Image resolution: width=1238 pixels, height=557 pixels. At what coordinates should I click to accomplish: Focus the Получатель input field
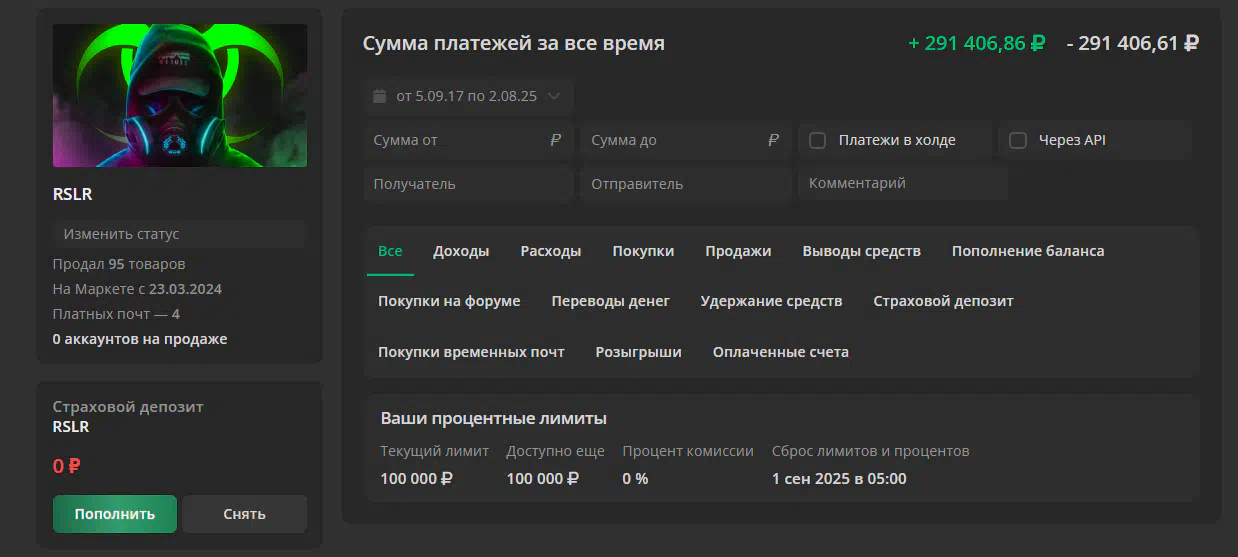(468, 184)
